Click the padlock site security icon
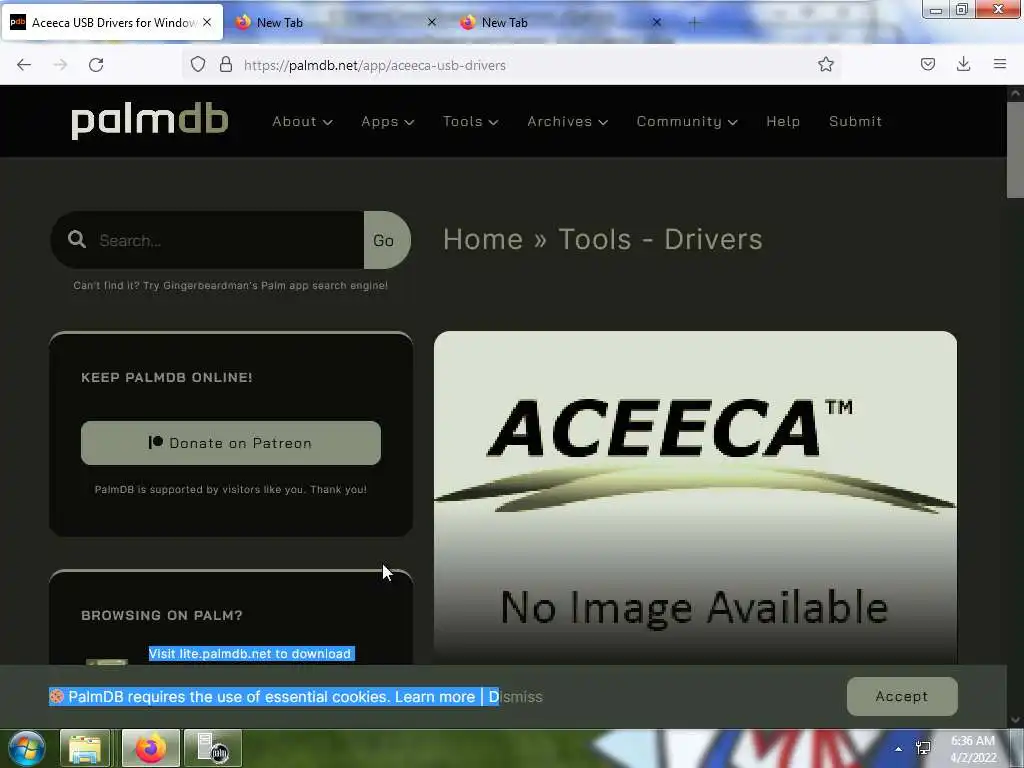1024x768 pixels. (225, 65)
